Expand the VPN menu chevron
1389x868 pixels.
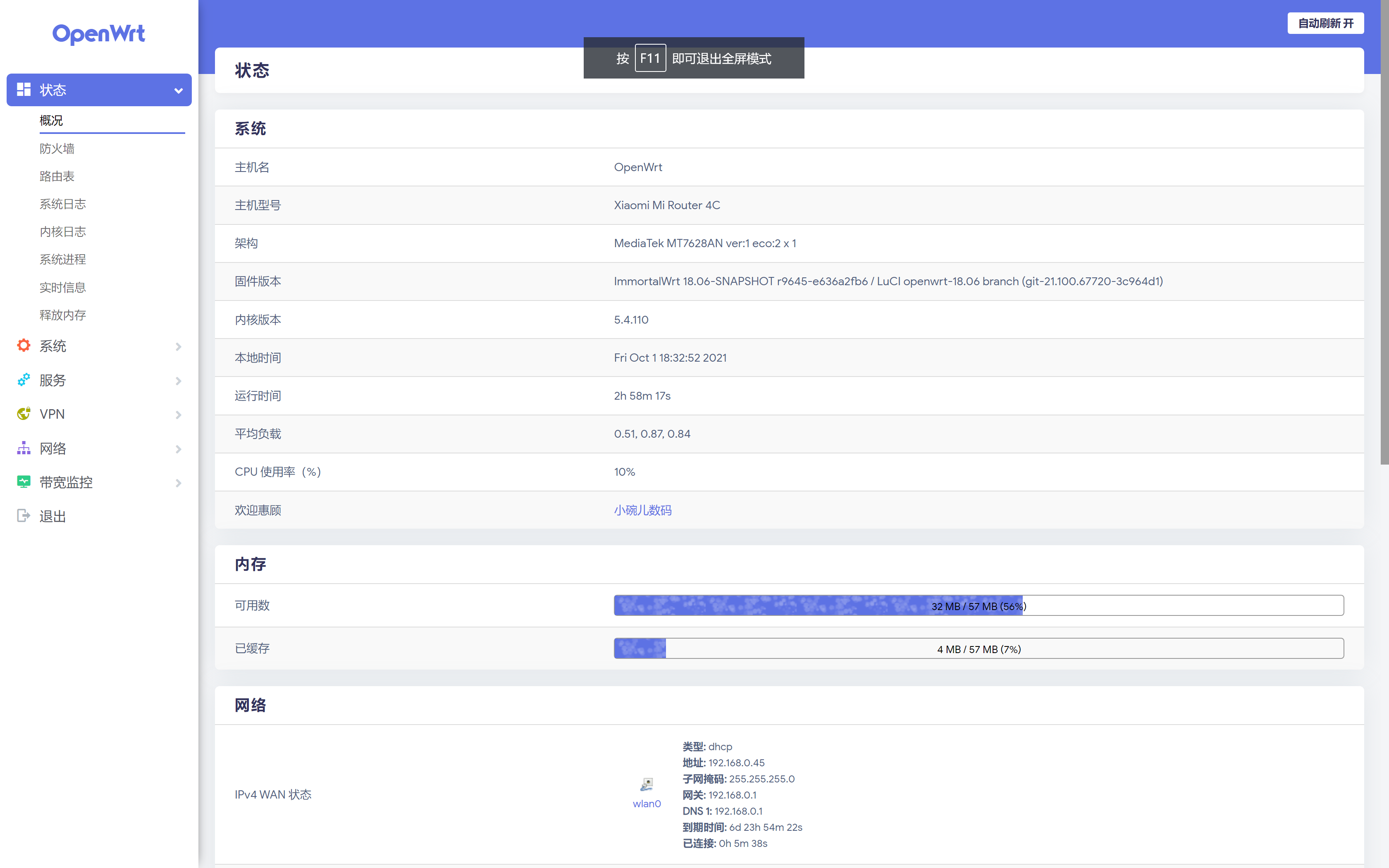179,415
